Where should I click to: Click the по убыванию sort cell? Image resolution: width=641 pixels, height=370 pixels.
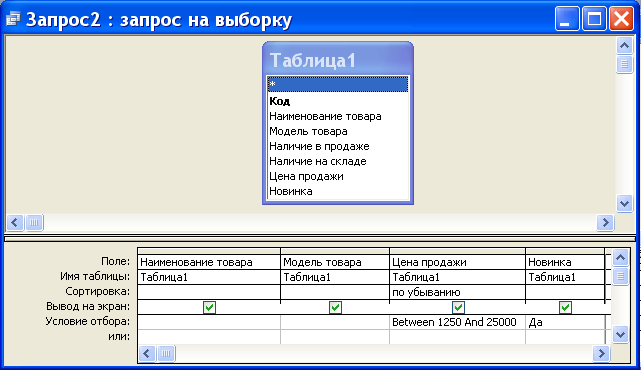coord(457,292)
